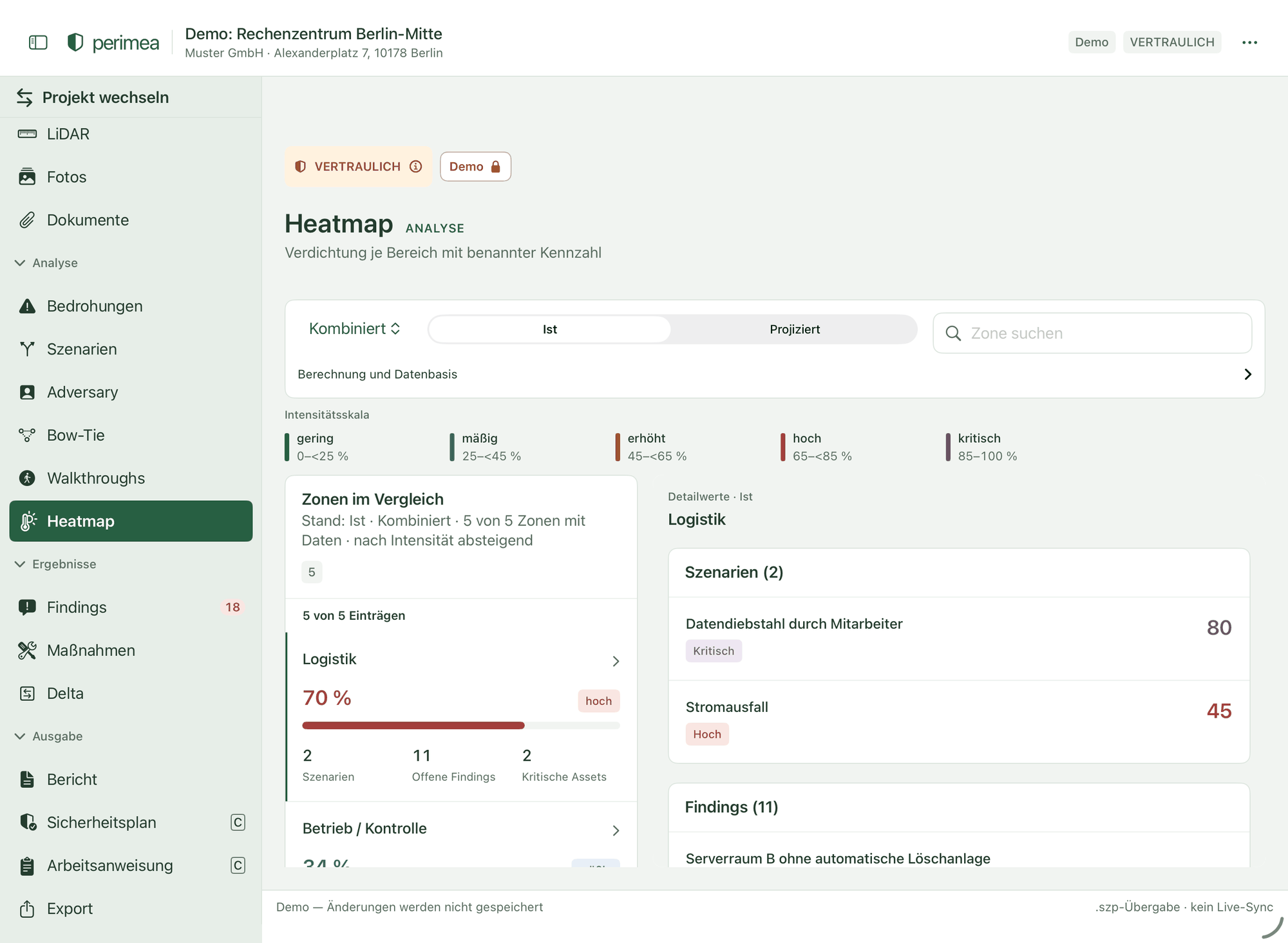1288x943 pixels.
Task: Select the Stromausfall scenario row
Action: [x=959, y=722]
